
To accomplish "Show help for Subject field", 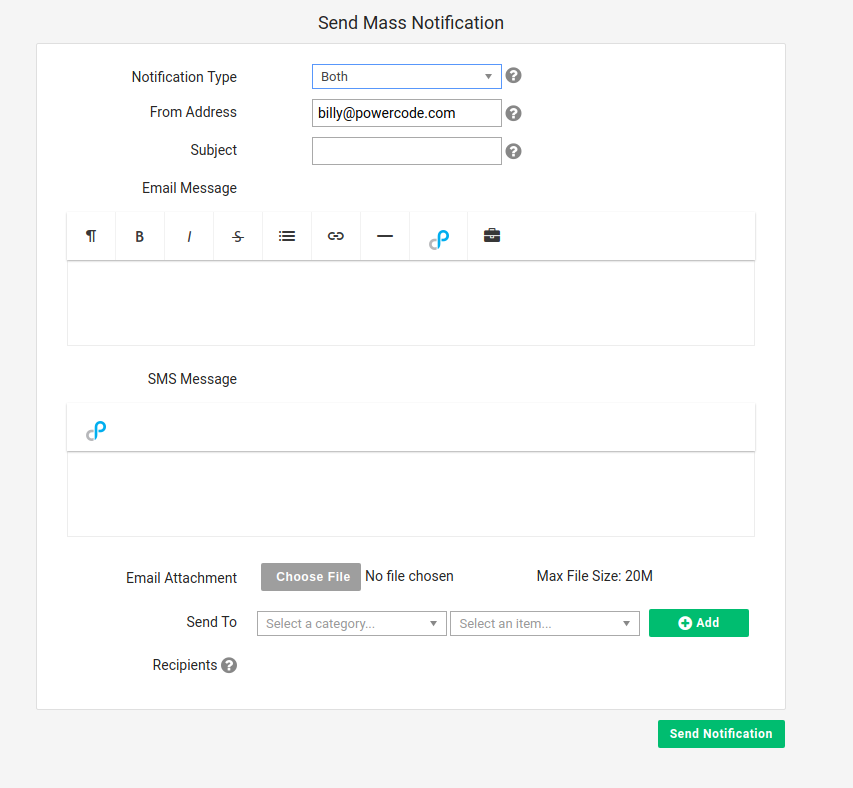I will pyautogui.click(x=513, y=151).
